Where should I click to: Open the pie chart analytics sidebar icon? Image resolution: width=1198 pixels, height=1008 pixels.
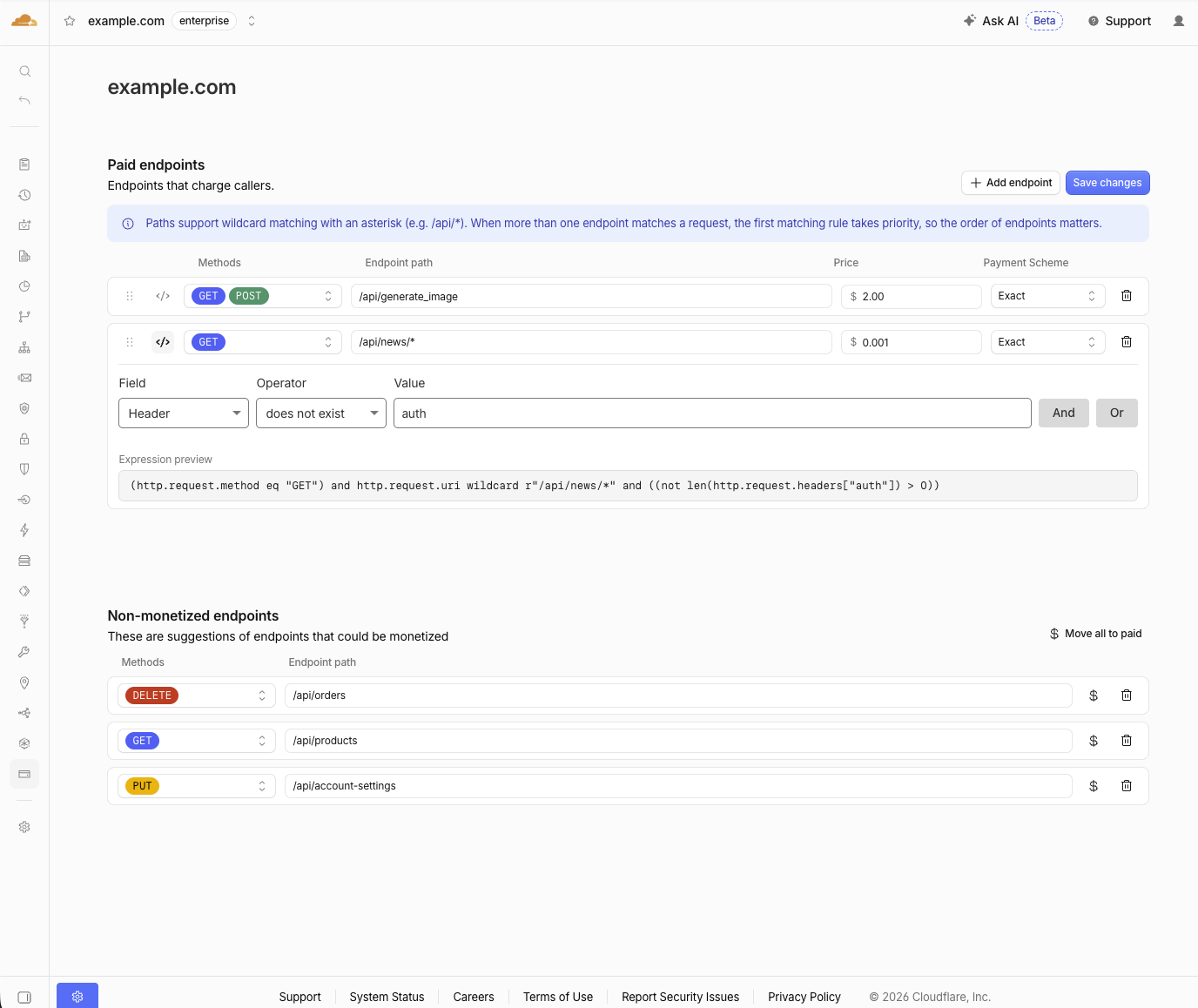24,286
